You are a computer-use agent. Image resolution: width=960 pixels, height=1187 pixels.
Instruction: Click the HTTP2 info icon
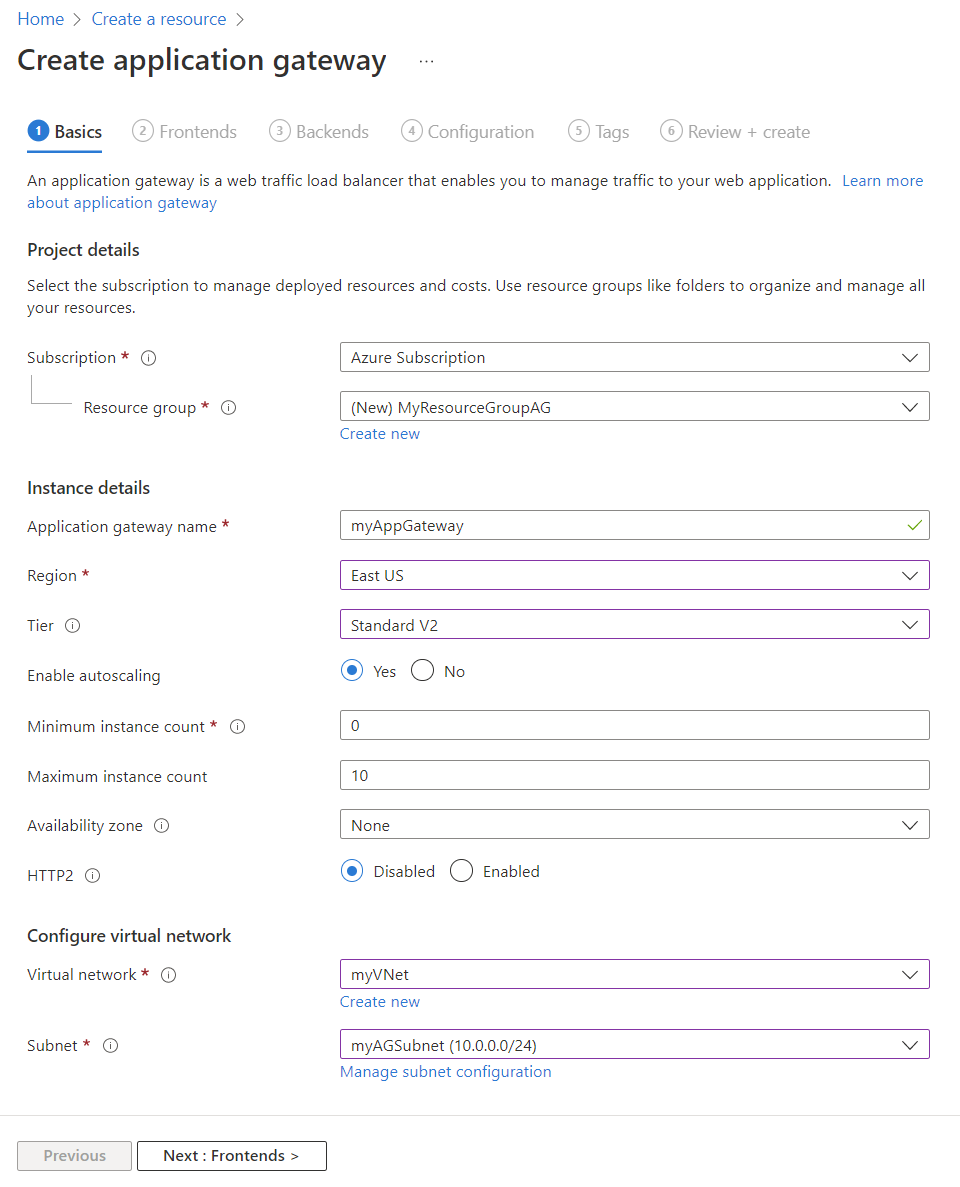[x=92, y=876]
